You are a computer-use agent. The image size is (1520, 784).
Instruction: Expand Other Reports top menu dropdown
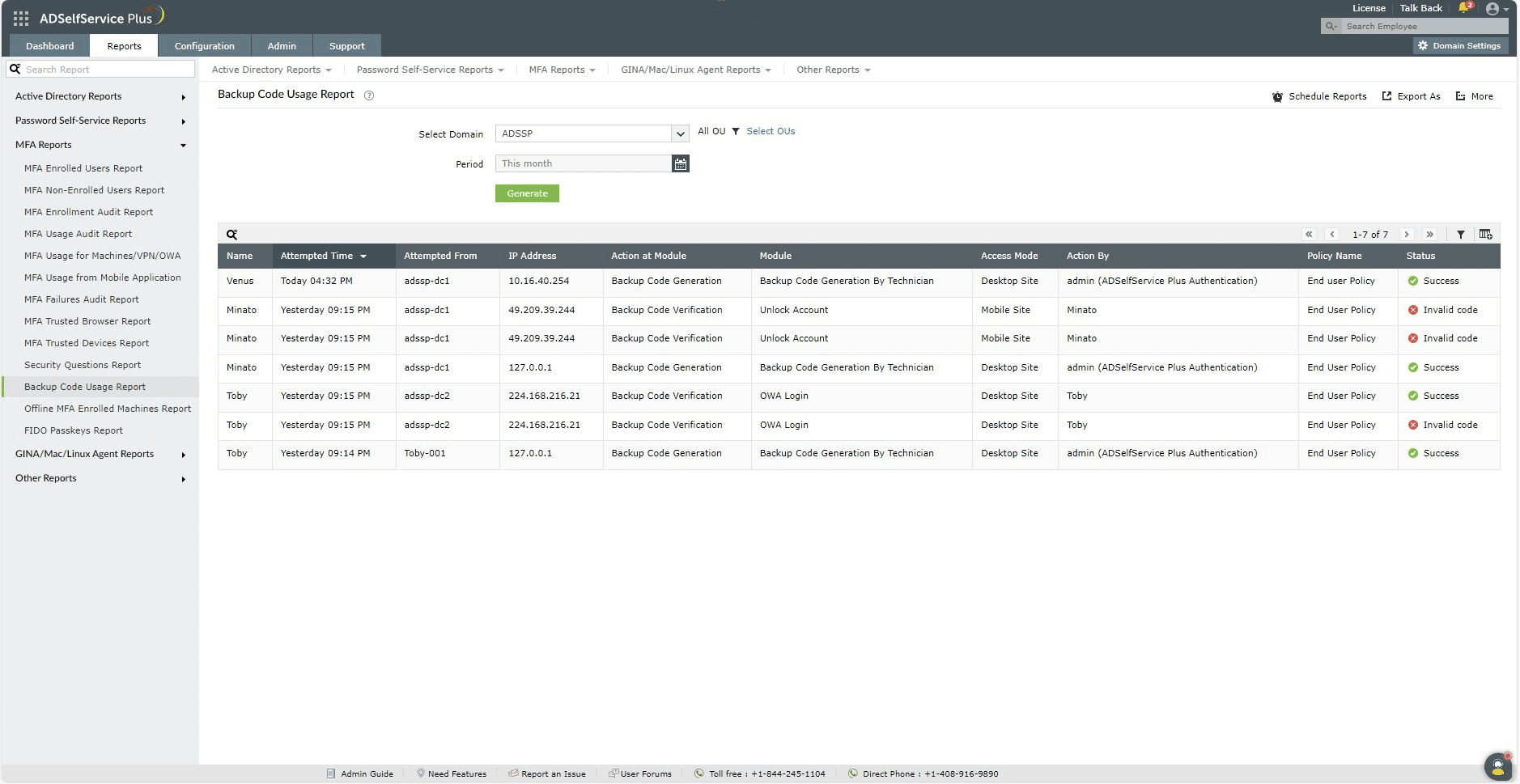pyautogui.click(x=833, y=70)
